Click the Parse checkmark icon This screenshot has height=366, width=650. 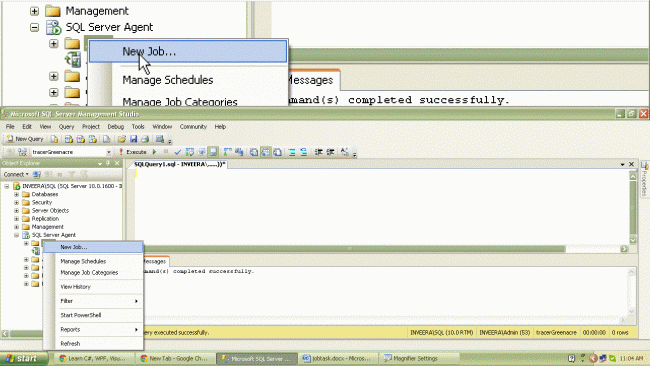[x=177, y=152]
